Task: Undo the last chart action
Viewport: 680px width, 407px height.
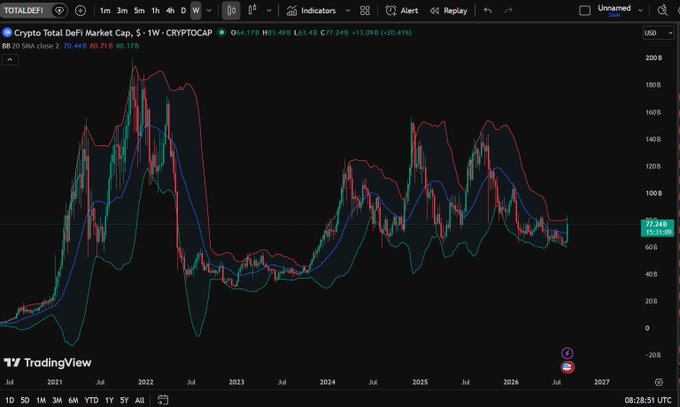Action: click(x=488, y=10)
